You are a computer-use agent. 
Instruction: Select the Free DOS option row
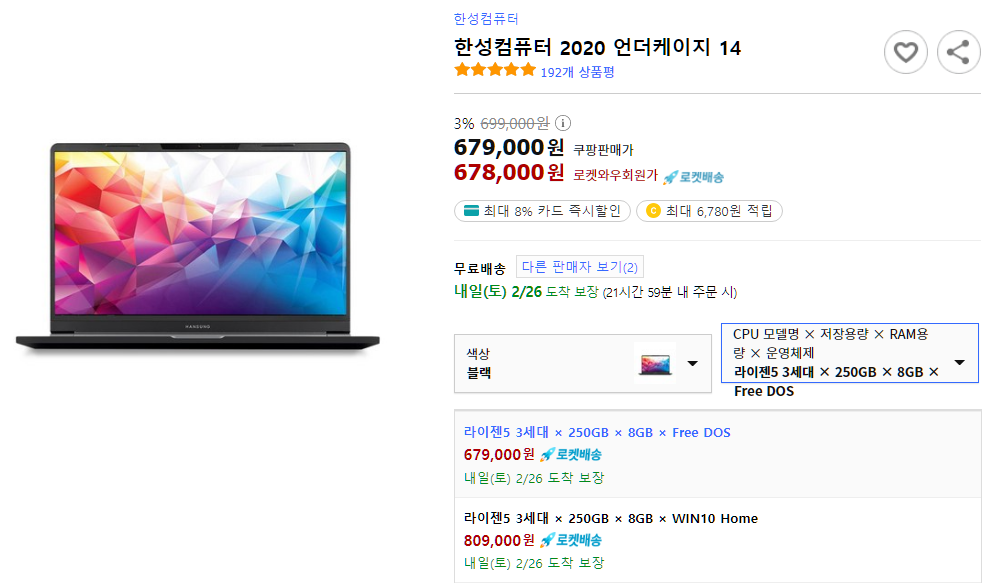pyautogui.click(x=718, y=454)
